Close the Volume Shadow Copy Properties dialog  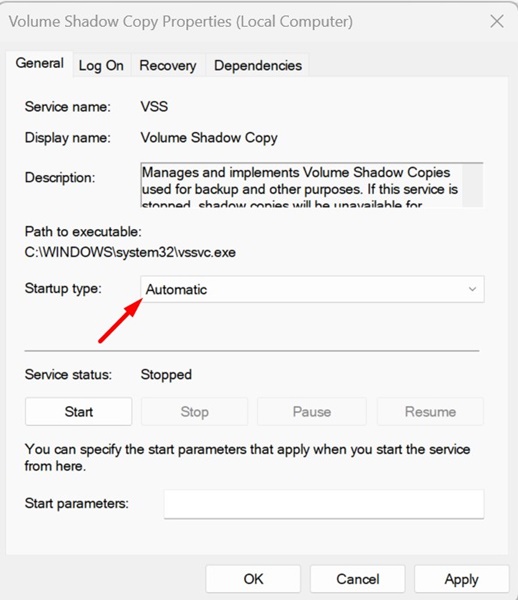coord(497,21)
